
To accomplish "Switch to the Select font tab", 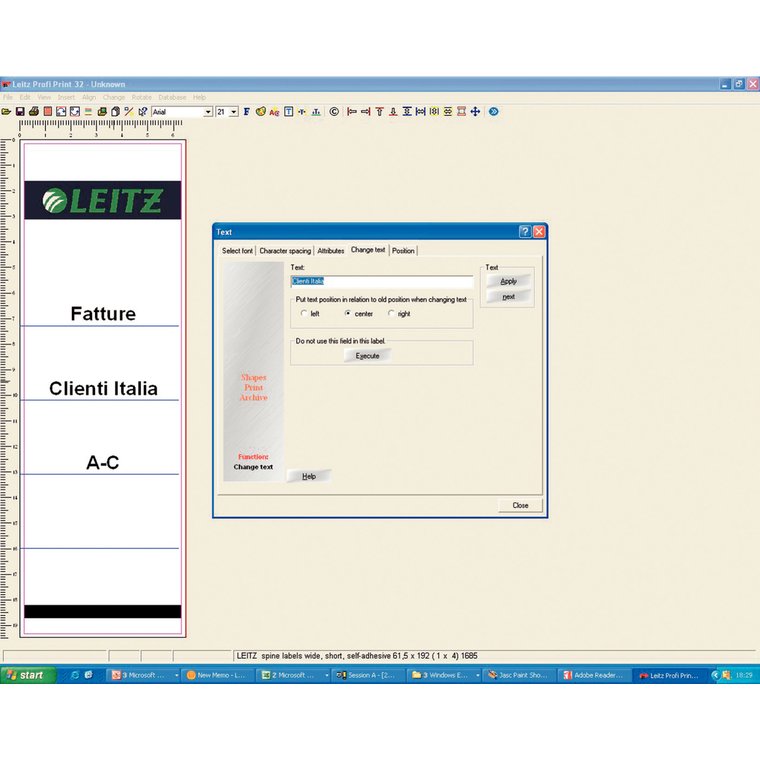I will point(238,251).
